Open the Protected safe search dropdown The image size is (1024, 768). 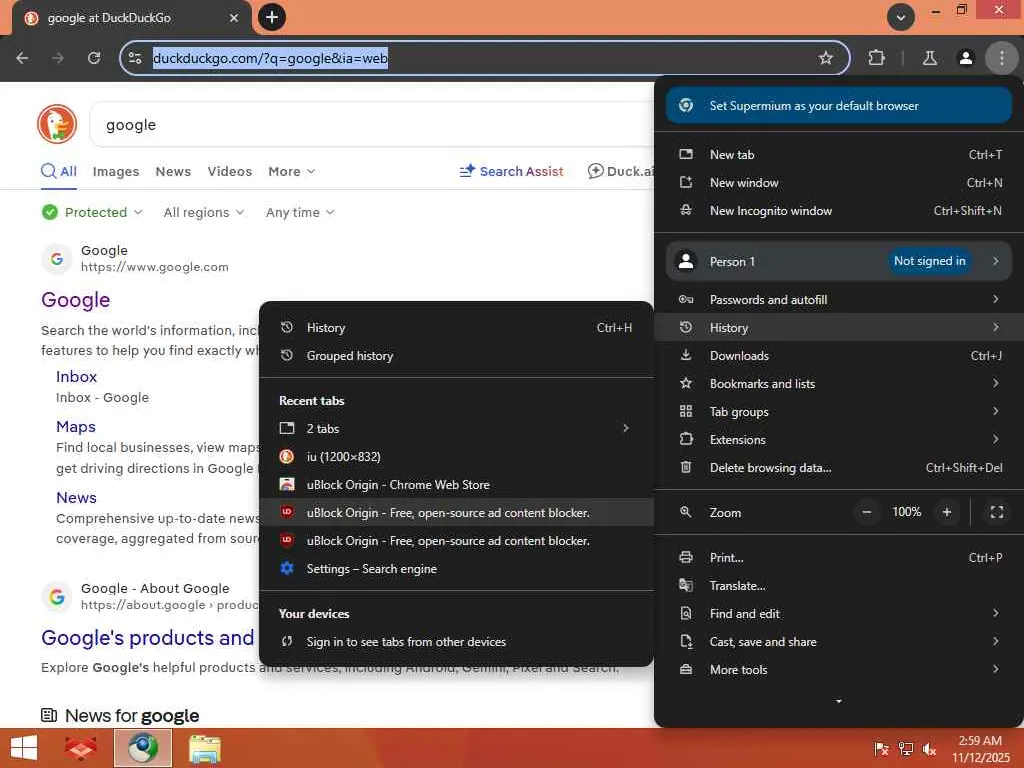click(x=92, y=212)
